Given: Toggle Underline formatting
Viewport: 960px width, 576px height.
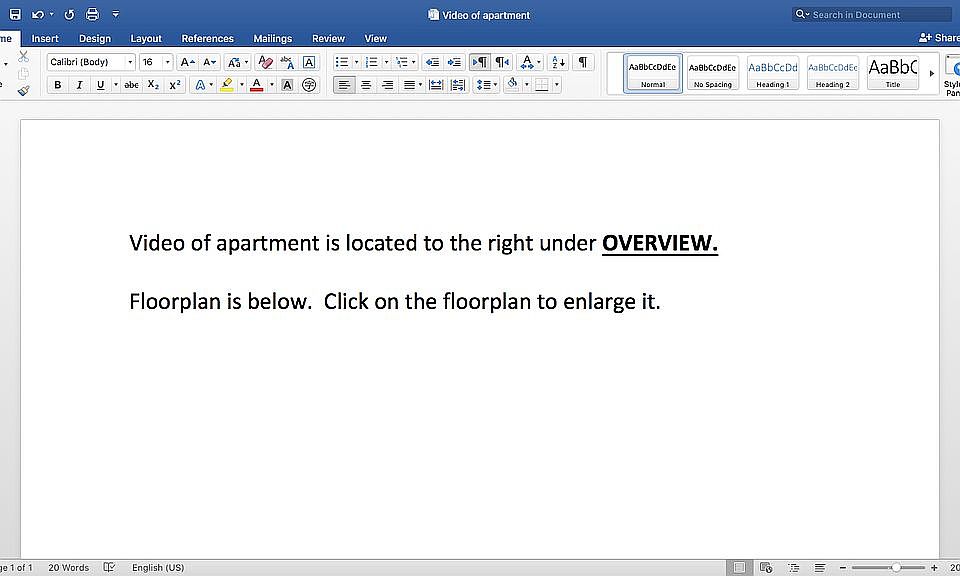Looking at the screenshot, I should coord(100,85).
